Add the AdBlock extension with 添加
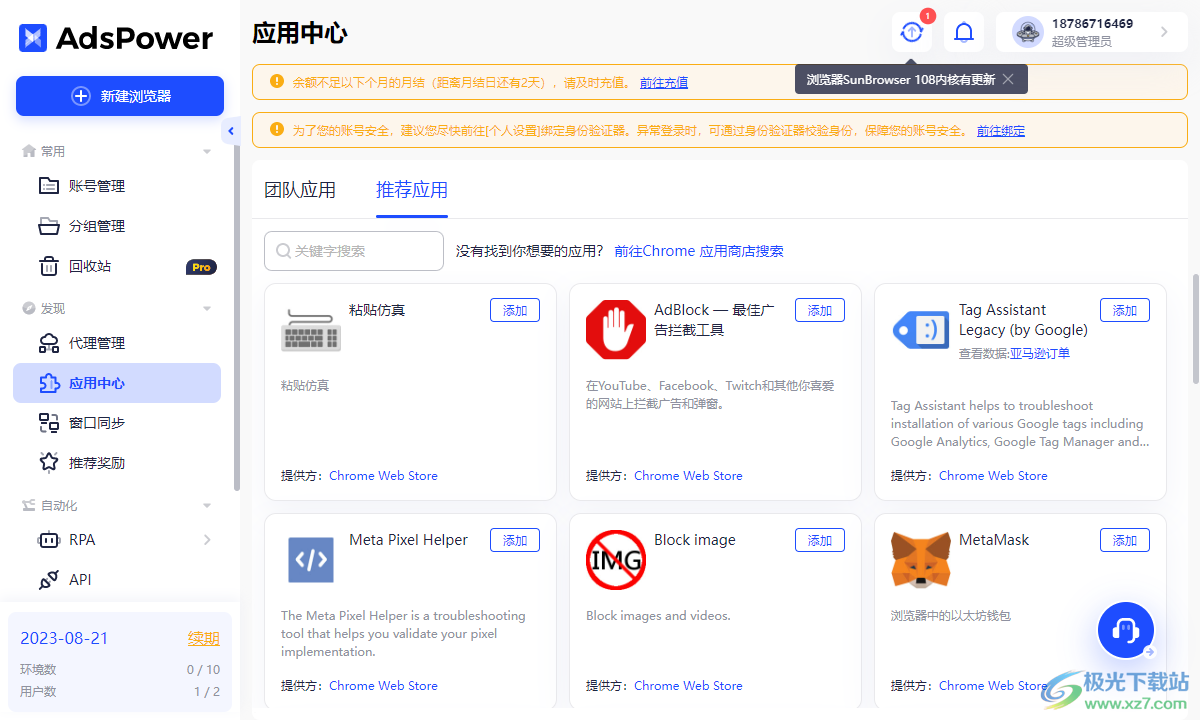The height and width of the screenshot is (720, 1200). point(819,310)
